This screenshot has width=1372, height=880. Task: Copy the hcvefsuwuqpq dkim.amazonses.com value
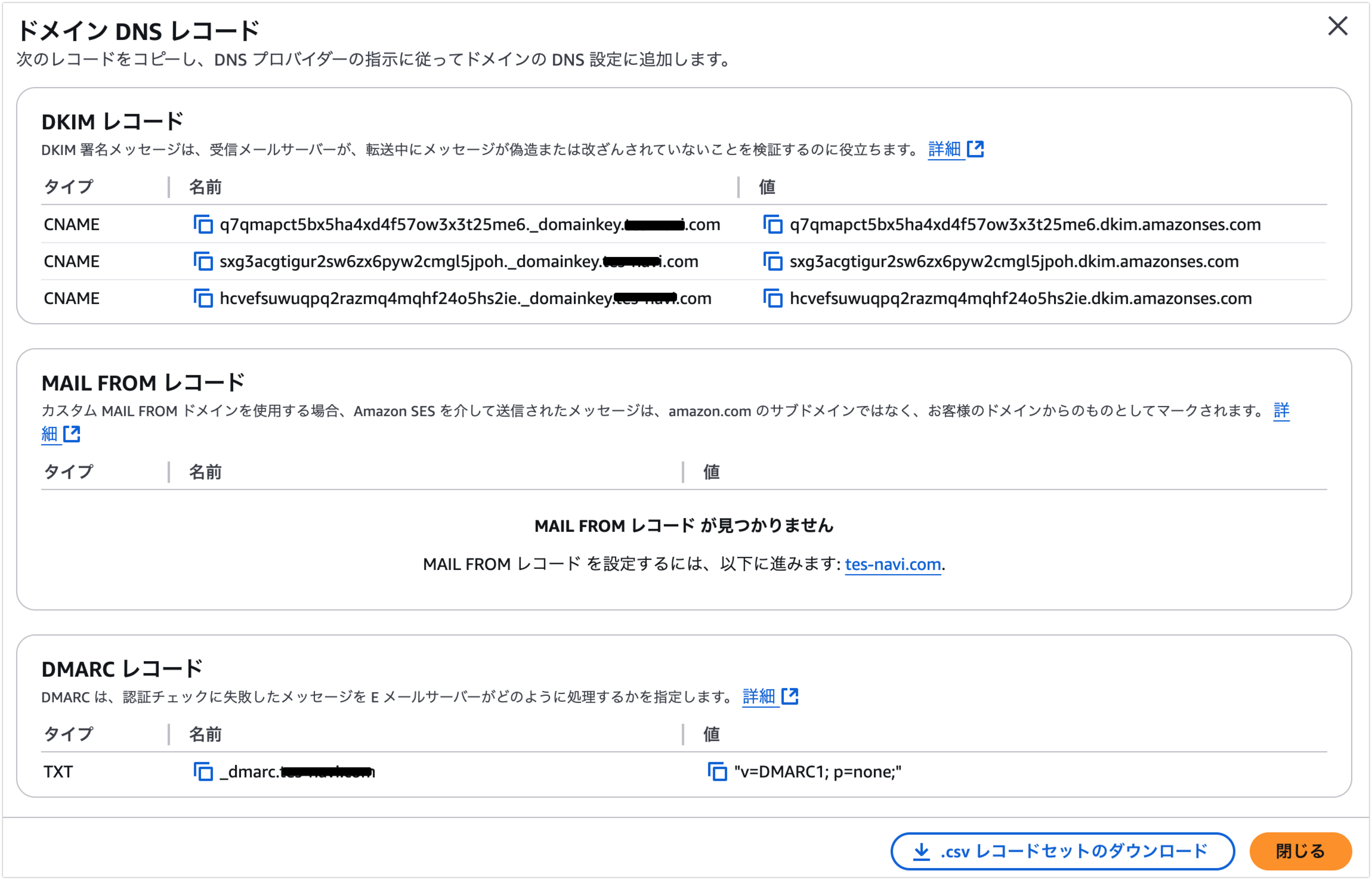[773, 298]
